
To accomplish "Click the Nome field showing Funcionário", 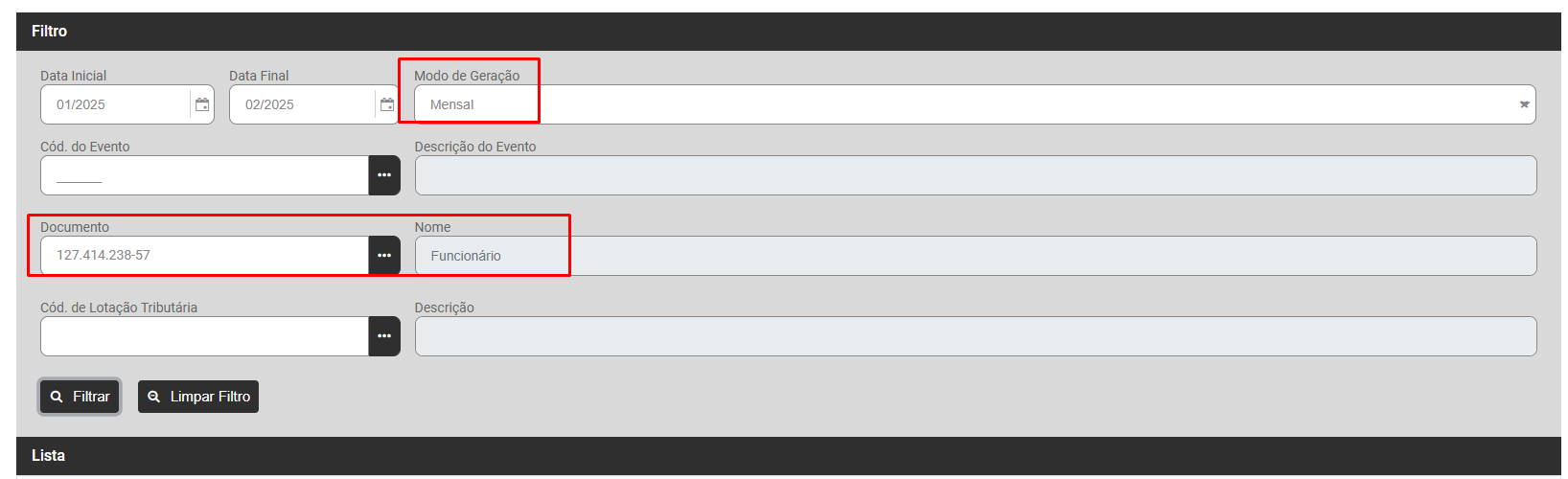I will click(975, 256).
